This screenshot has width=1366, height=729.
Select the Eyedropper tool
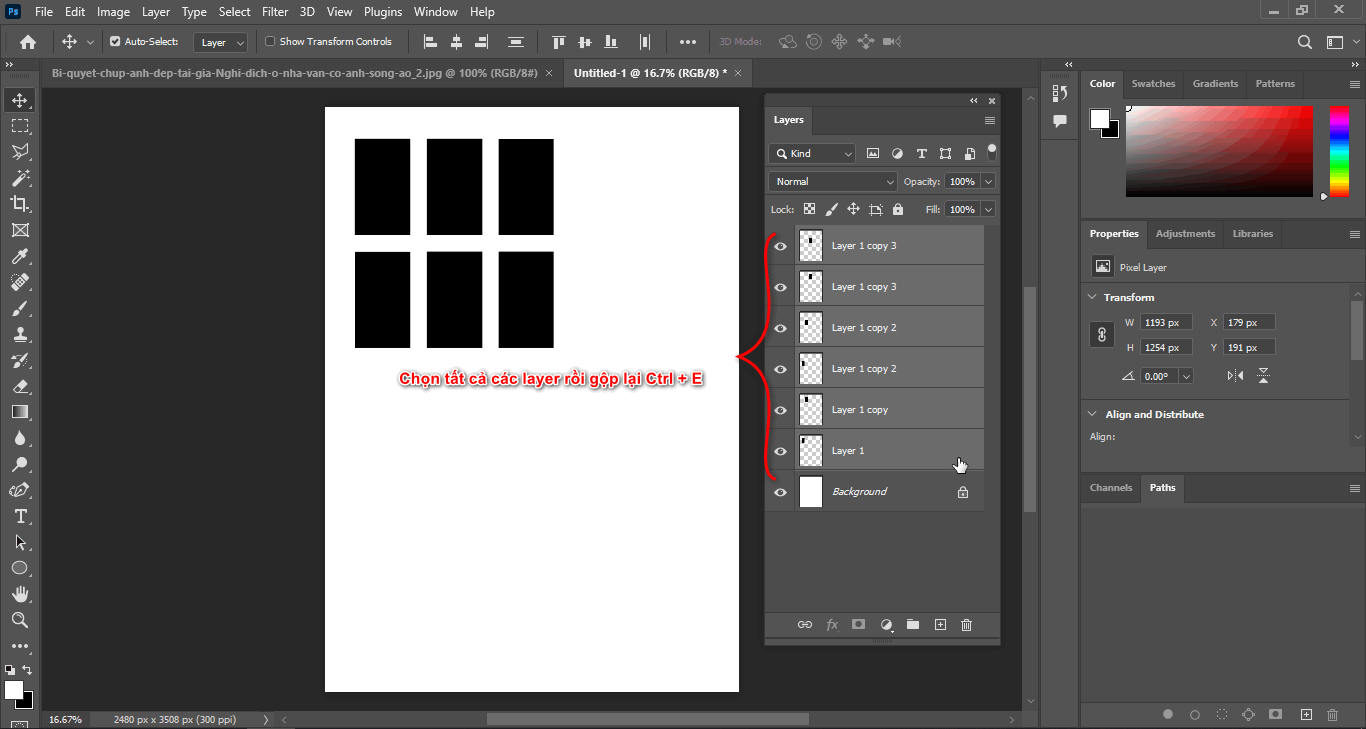tap(20, 256)
